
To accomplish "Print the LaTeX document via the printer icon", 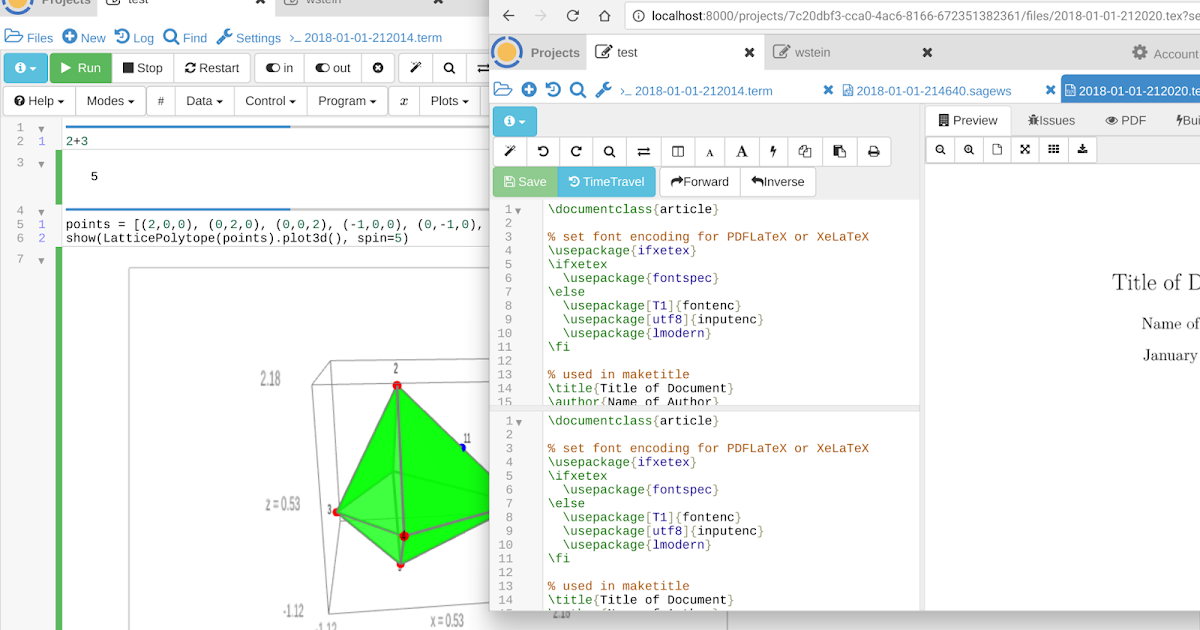I will (873, 150).
